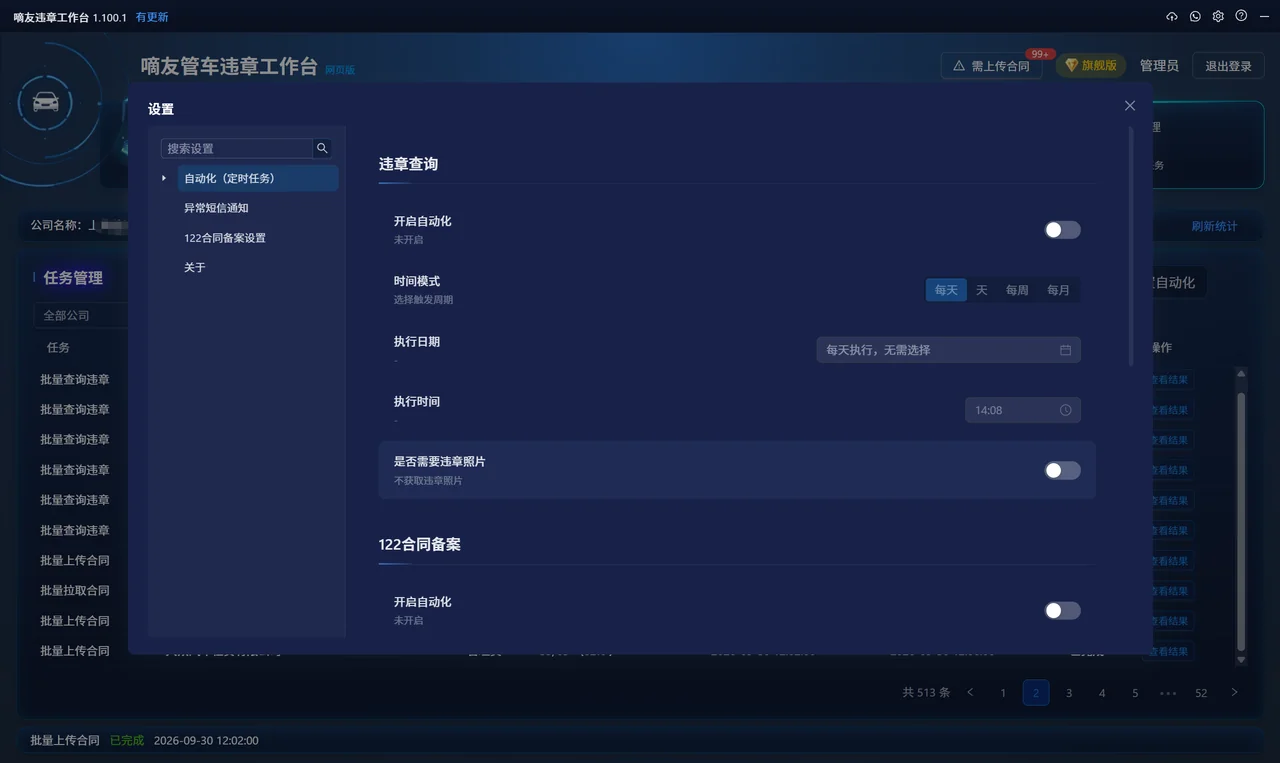Image resolution: width=1280 pixels, height=763 pixels.
Task: Go to the previous page arrow in pagination
Action: pyautogui.click(x=970, y=692)
